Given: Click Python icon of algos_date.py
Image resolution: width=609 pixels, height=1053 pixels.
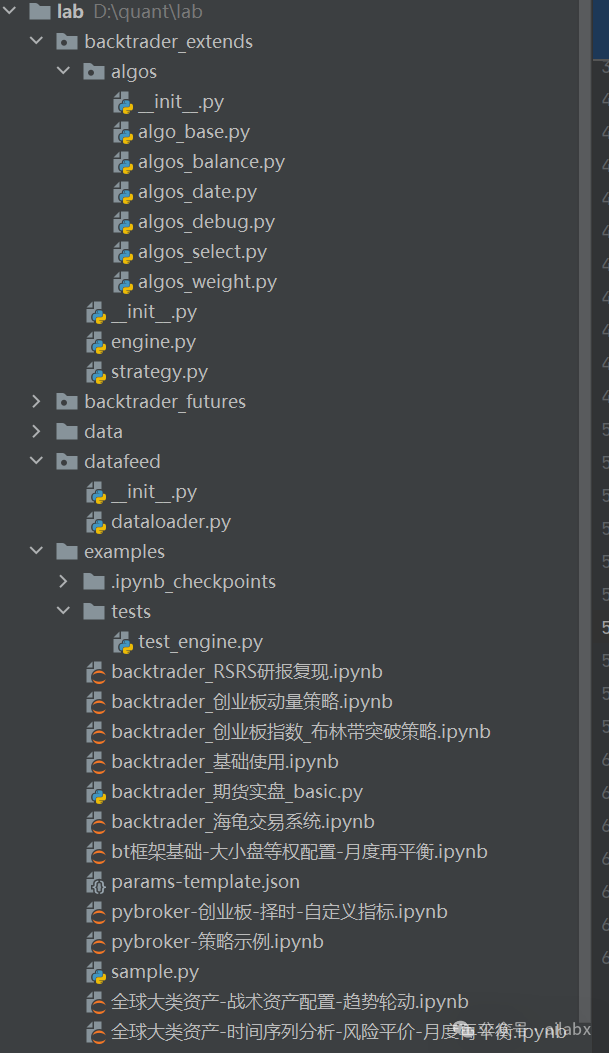Looking at the screenshot, I should [x=123, y=193].
